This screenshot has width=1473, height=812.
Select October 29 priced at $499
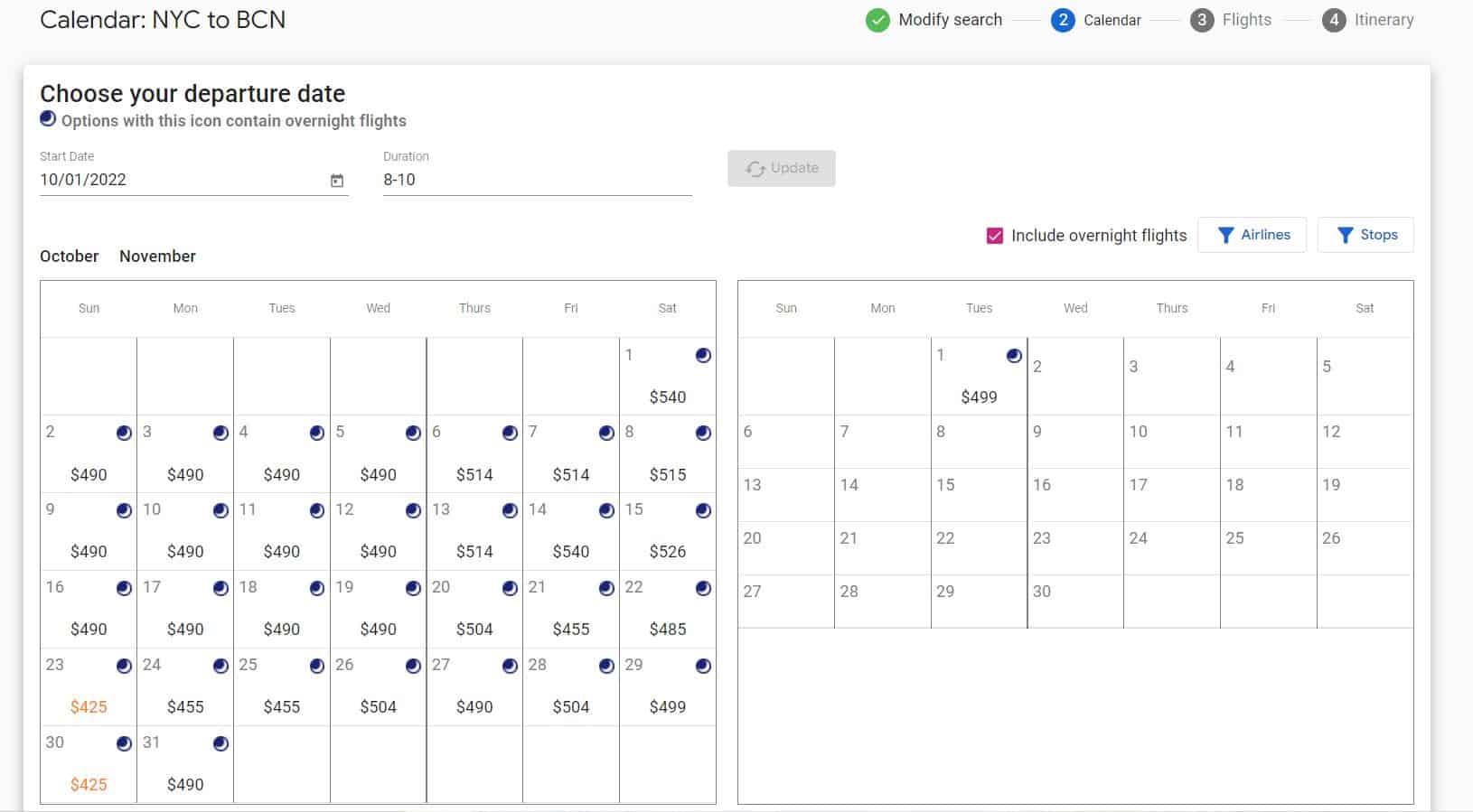[x=668, y=687]
